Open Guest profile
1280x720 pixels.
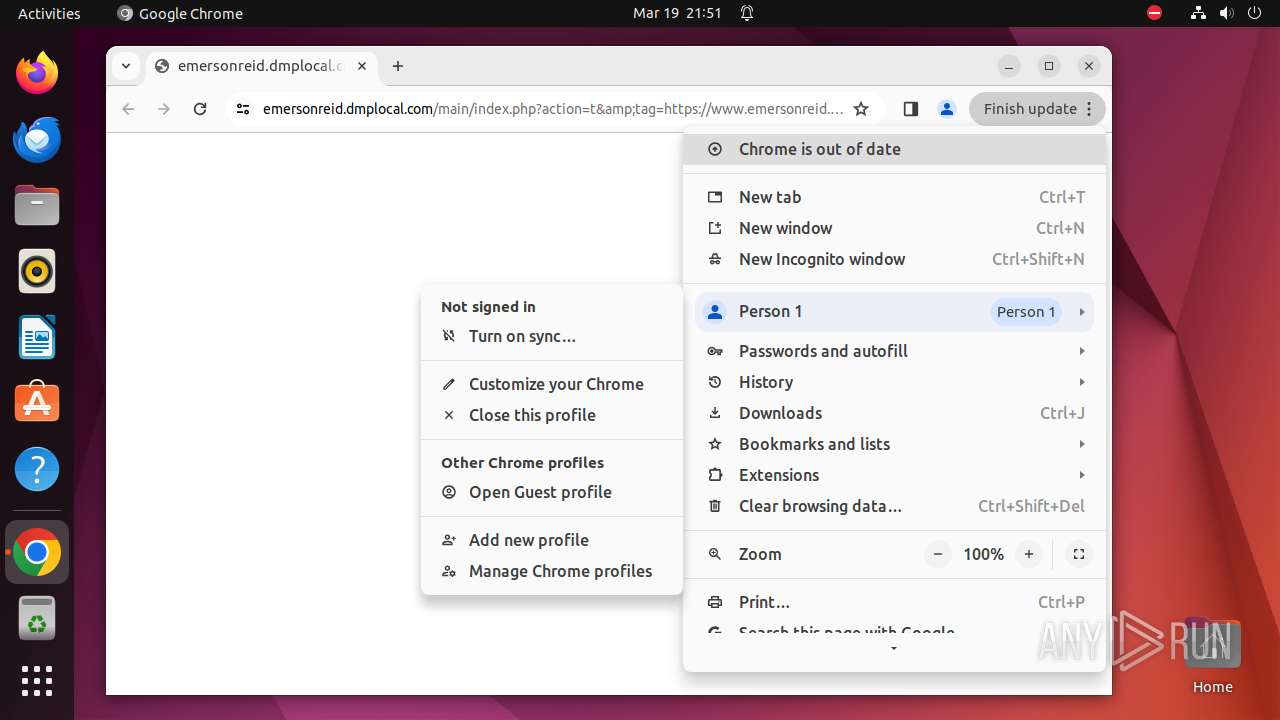tap(552, 492)
